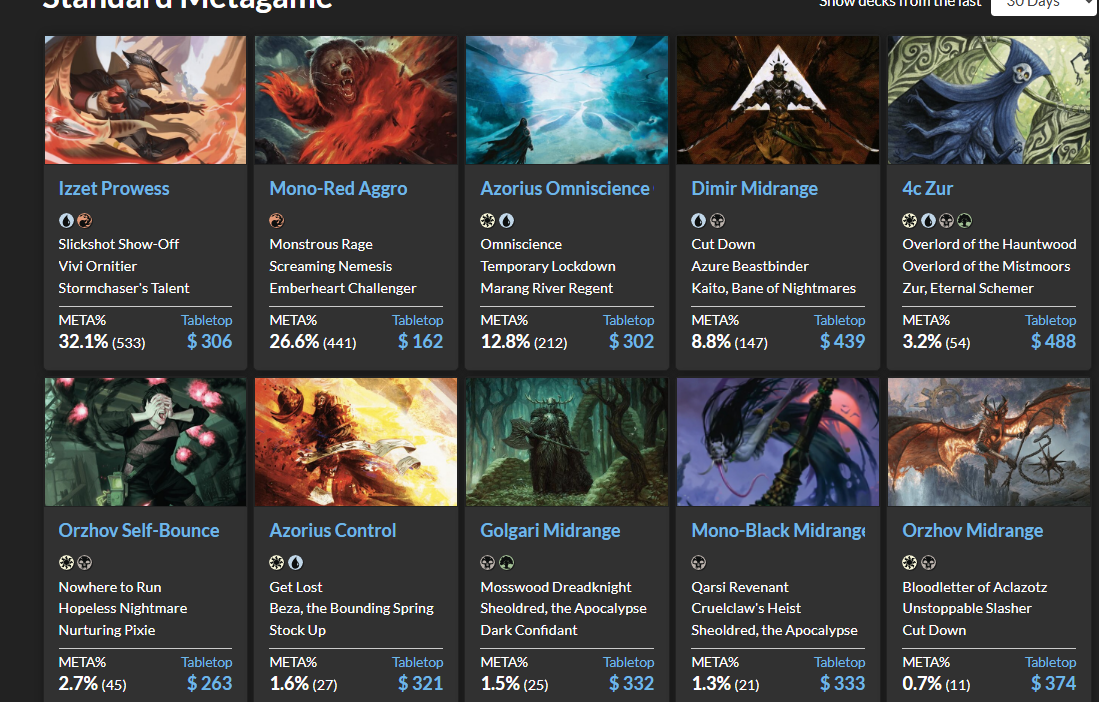Click white mana icon under Azorius Control
Image resolution: width=1099 pixels, height=702 pixels.
coord(277,563)
